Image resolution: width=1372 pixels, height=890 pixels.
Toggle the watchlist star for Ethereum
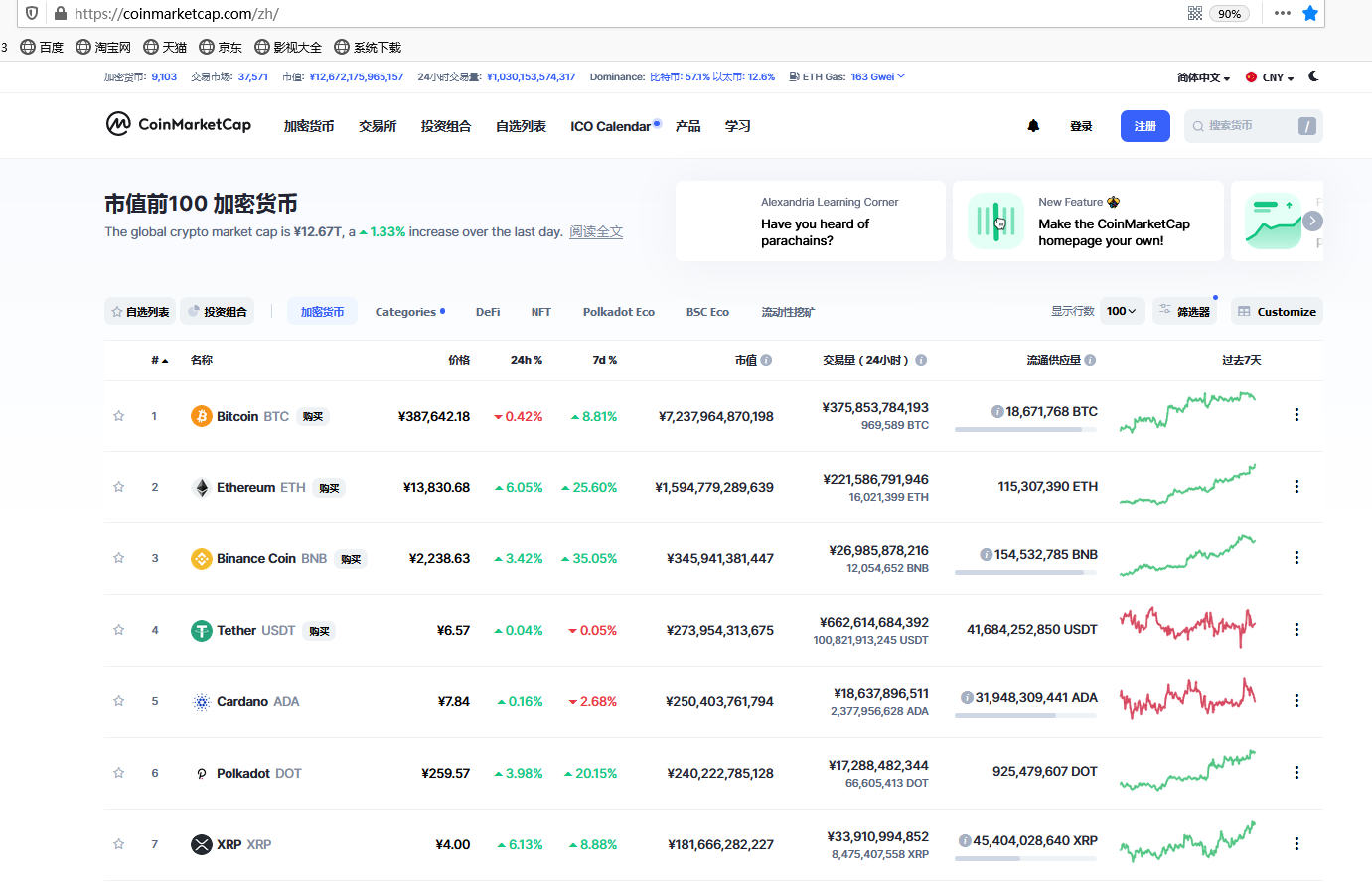119,487
